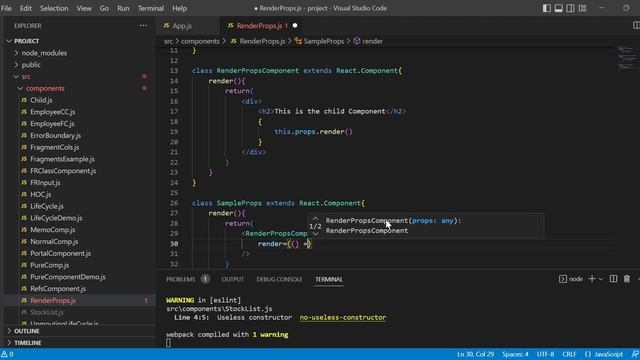Click render breadcrumb method icon
The image size is (640, 360).
(357, 41)
